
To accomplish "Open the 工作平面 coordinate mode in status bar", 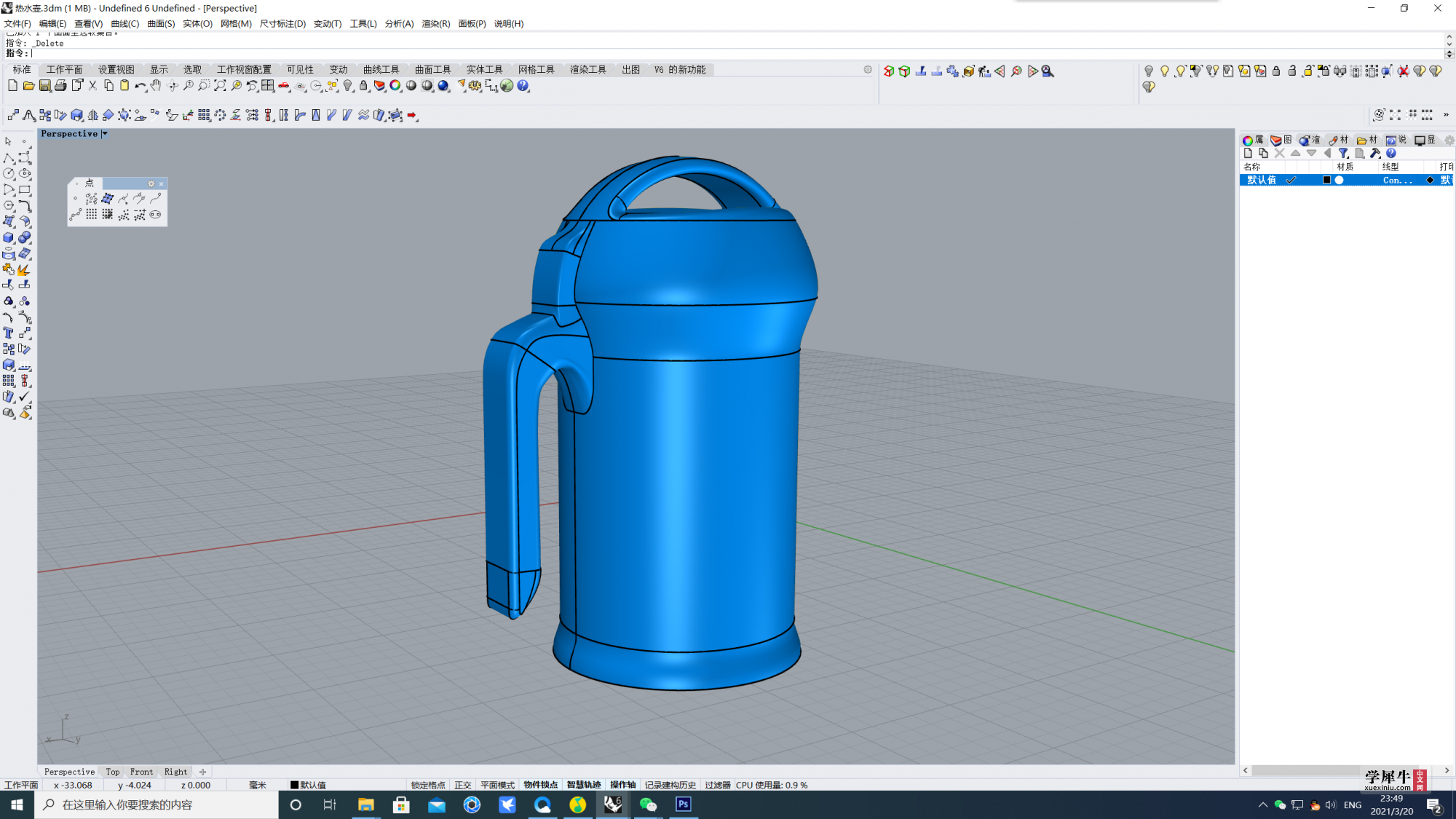I will click(21, 785).
